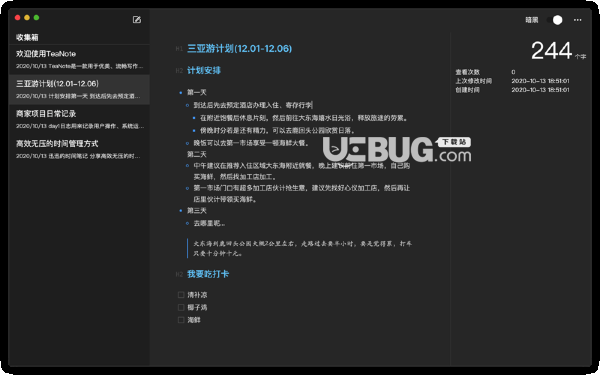This screenshot has width=600, height=375.
Task: Open the 商家项目日常记录 note
Action: [79, 119]
